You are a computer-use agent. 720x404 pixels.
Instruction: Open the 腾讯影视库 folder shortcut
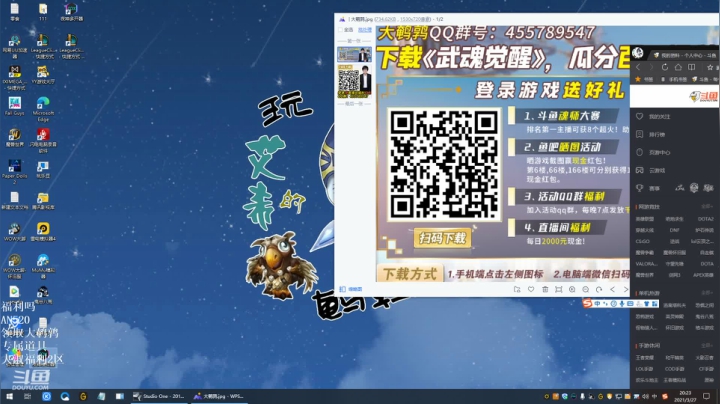(x=43, y=201)
